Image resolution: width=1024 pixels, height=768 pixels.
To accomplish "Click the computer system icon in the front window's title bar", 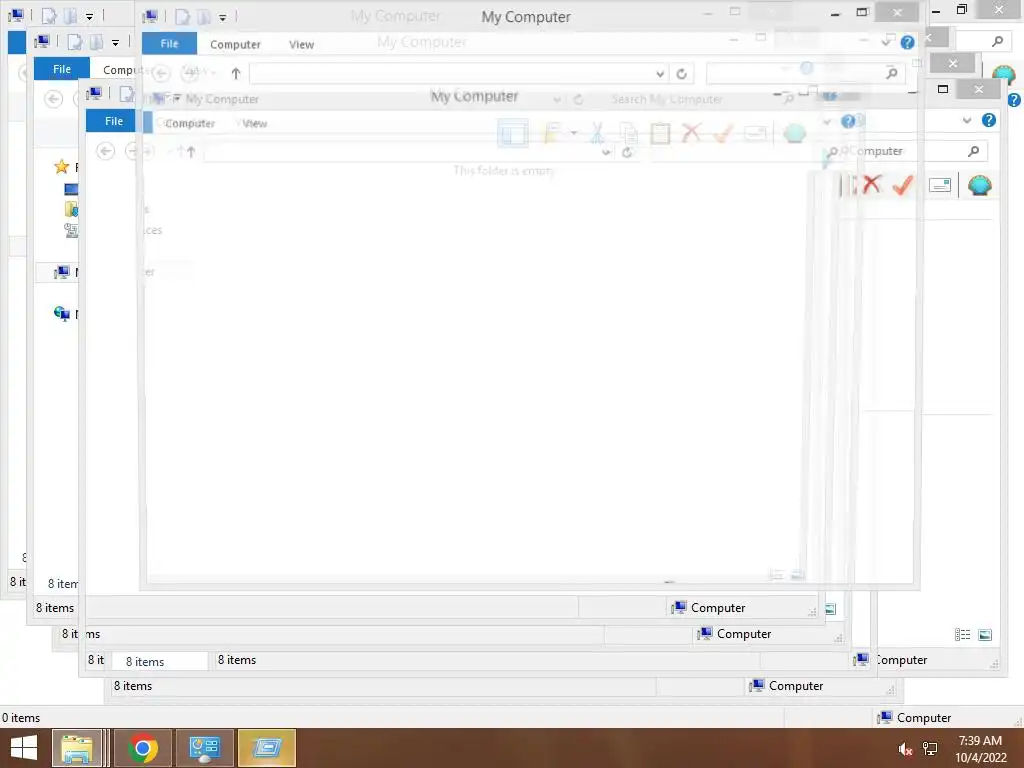I will 150,16.
